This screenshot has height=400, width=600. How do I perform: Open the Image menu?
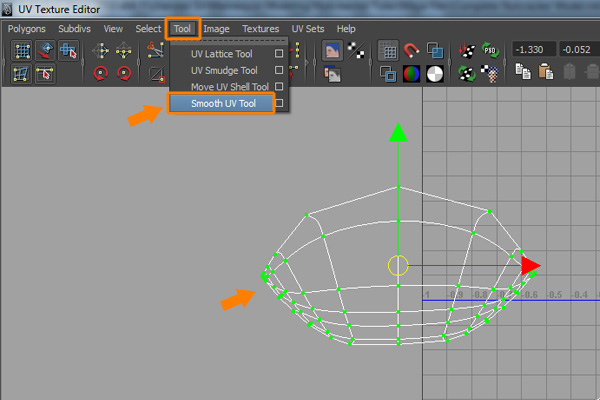216,29
